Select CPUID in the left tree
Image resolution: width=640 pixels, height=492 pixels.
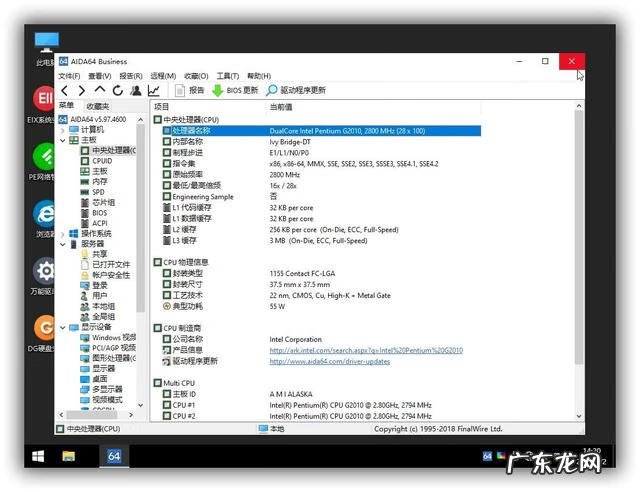coord(102,160)
